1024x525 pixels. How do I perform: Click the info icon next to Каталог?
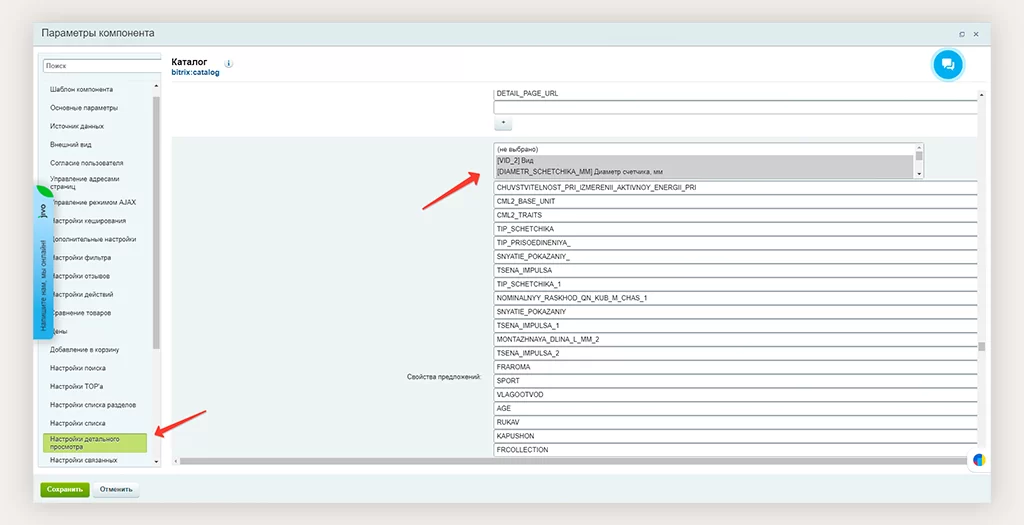click(x=229, y=63)
